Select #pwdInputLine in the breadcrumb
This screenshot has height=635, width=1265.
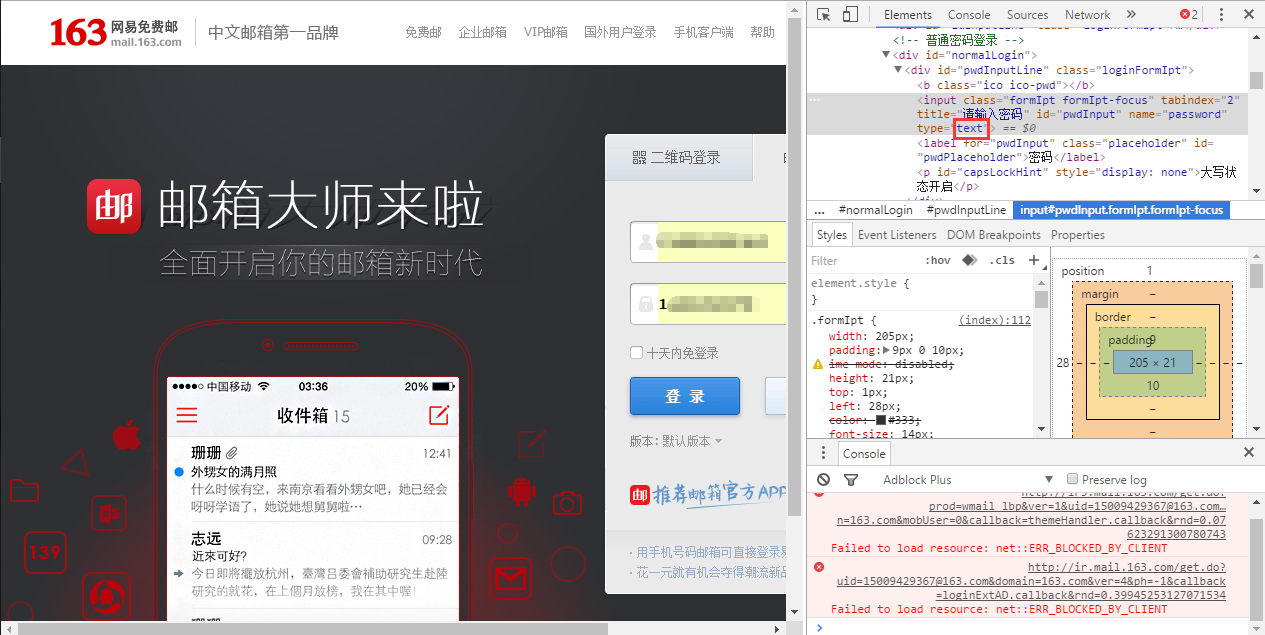(966, 210)
